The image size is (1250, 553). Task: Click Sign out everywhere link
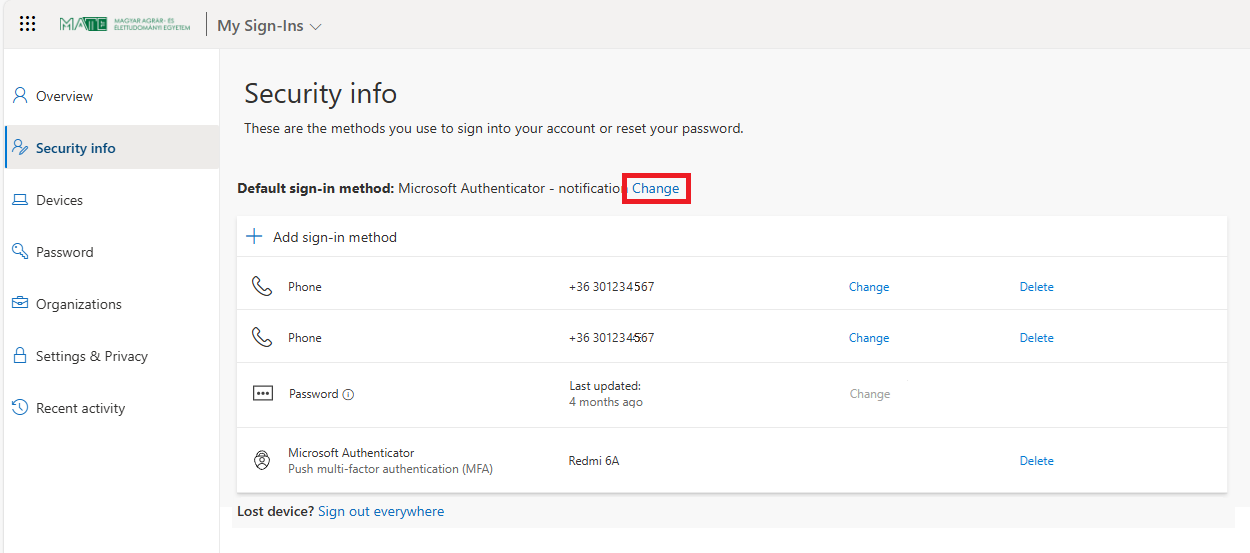[x=380, y=511]
